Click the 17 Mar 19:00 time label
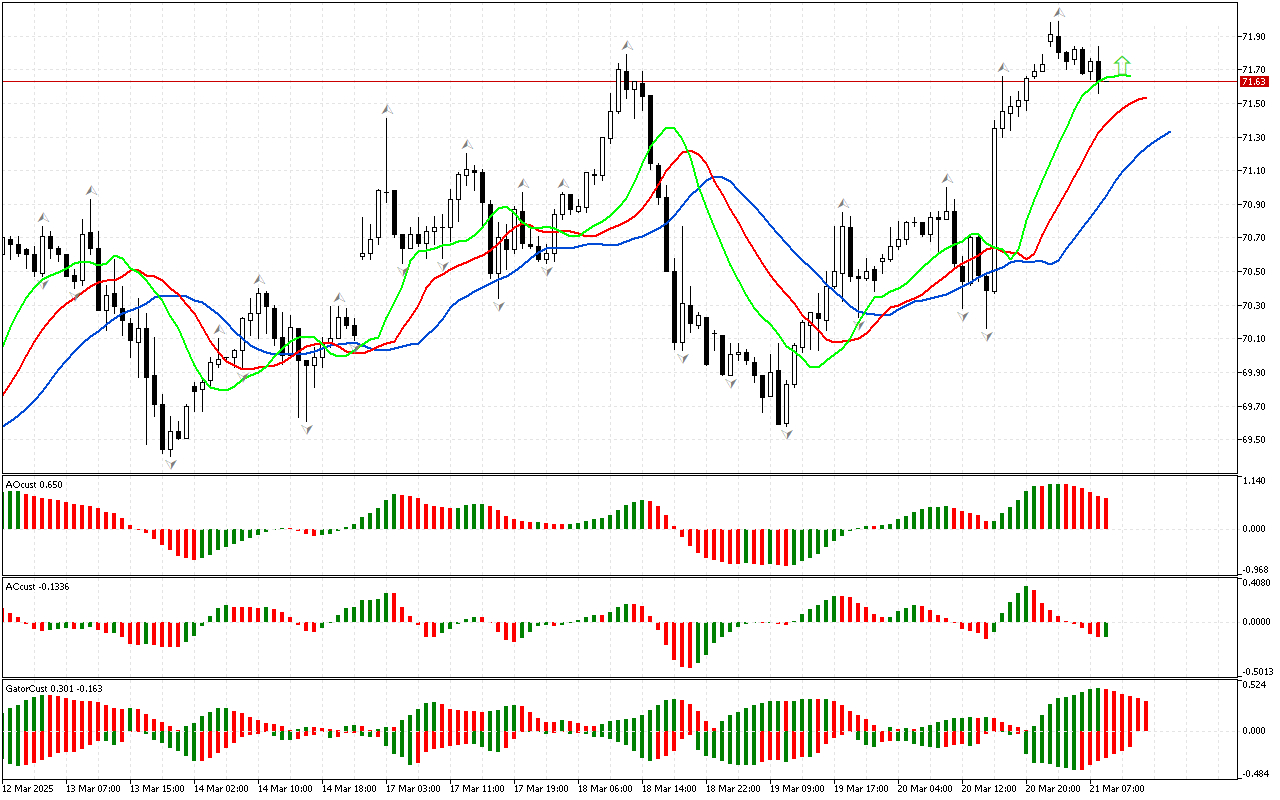Image resolution: width=1280 pixels, height=800 pixels. click(541, 789)
